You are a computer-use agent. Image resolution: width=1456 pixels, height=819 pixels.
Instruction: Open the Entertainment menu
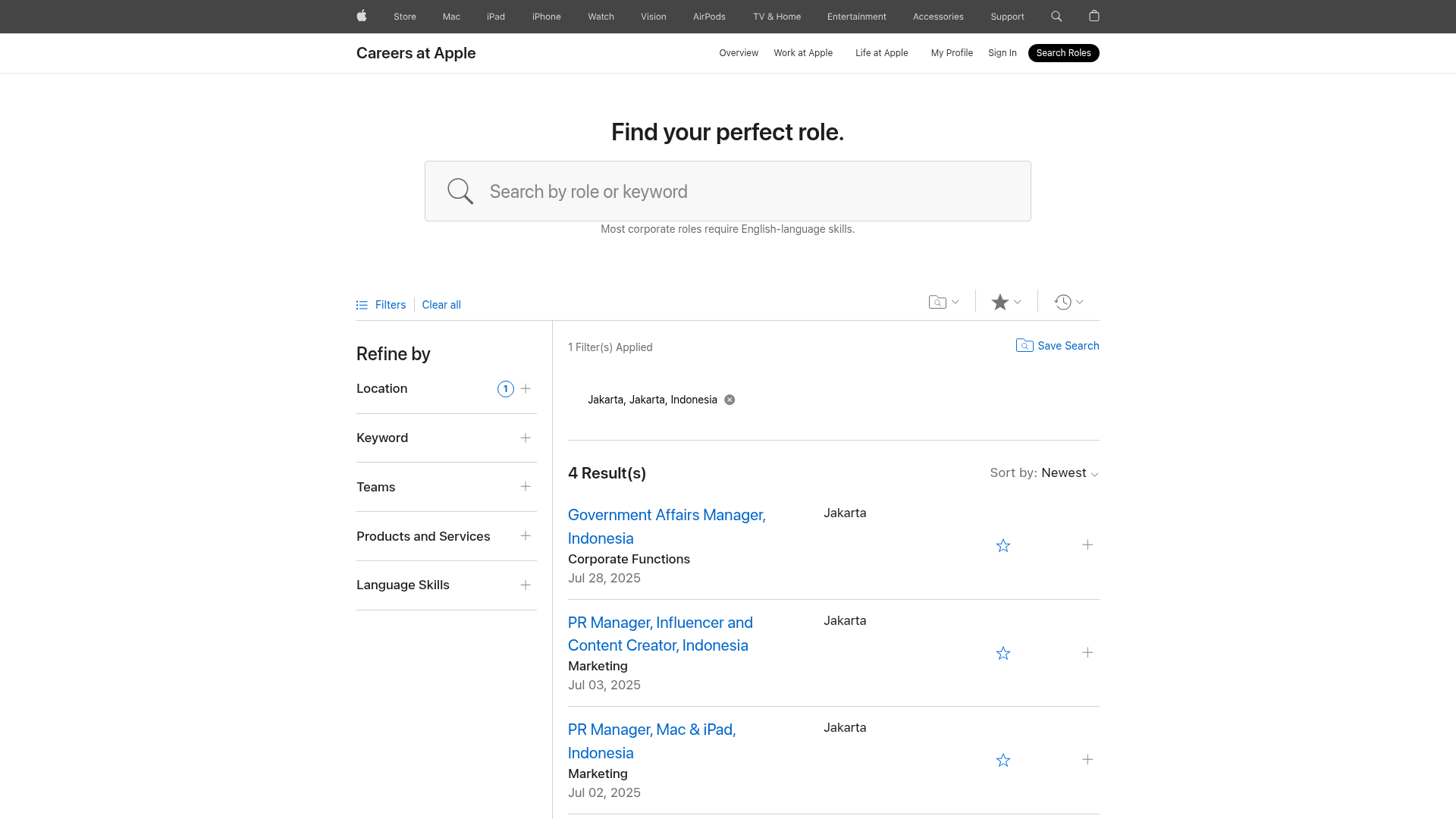pyautogui.click(x=856, y=17)
